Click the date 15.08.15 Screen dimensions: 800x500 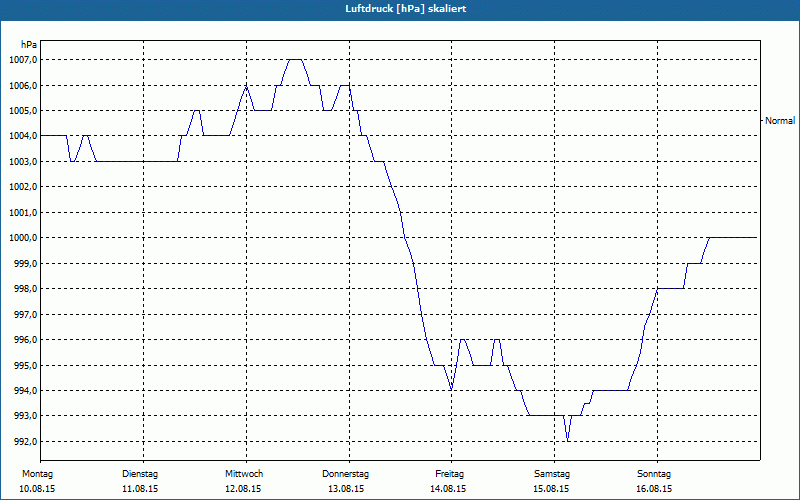coord(551,489)
